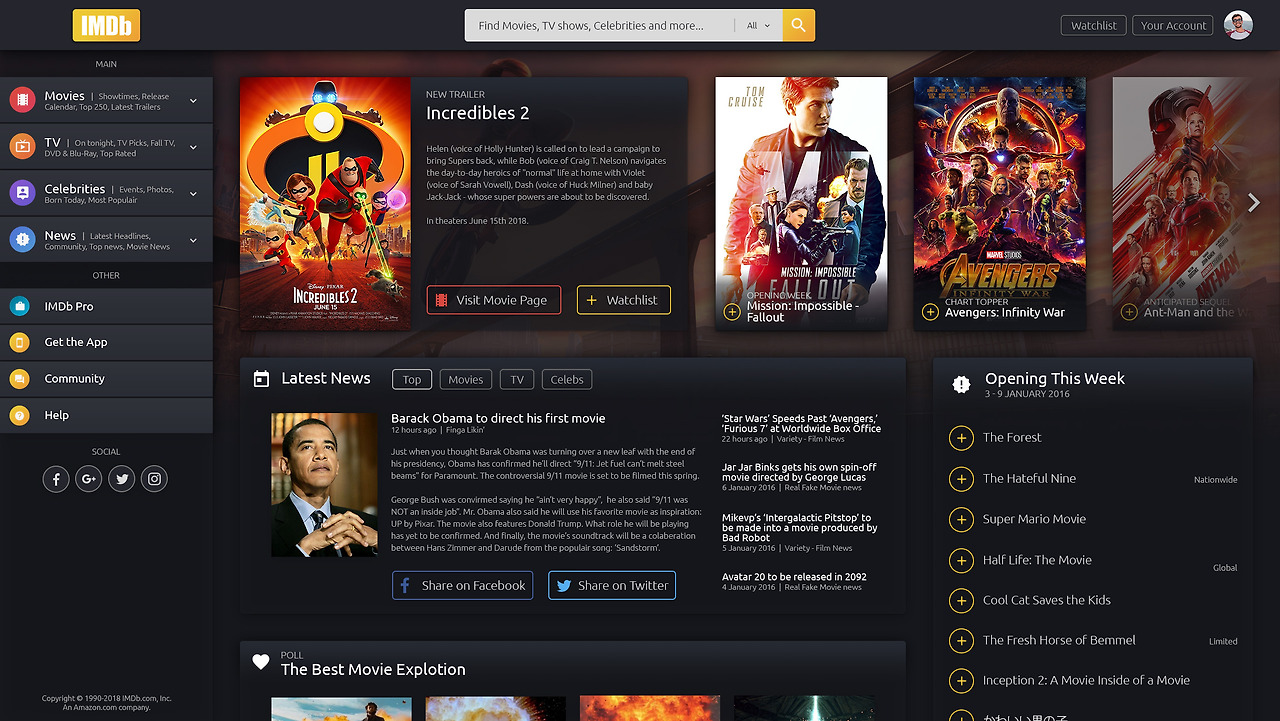1280x721 pixels.
Task: Click the Help question mark icon
Action: [19, 415]
